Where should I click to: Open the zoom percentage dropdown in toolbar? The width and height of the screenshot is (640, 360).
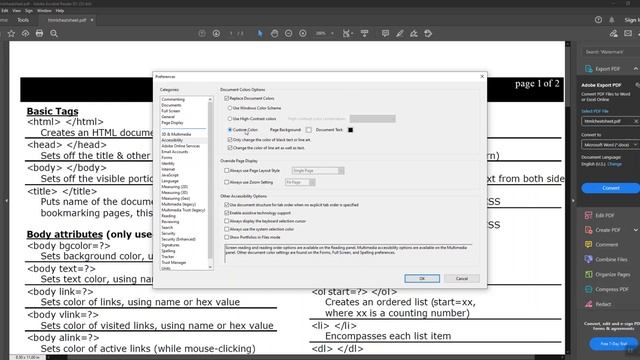click(x=332, y=33)
